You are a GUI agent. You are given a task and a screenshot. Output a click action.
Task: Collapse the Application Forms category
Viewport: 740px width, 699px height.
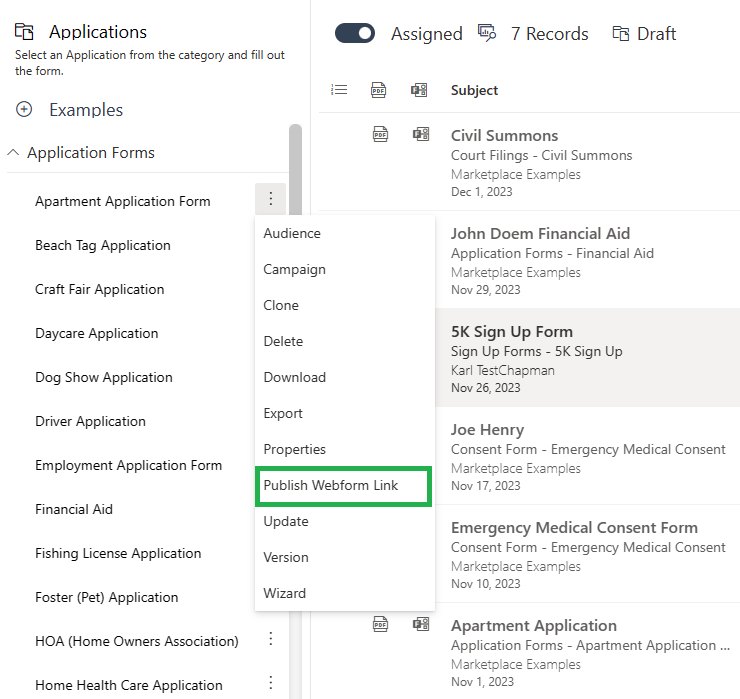tap(13, 152)
